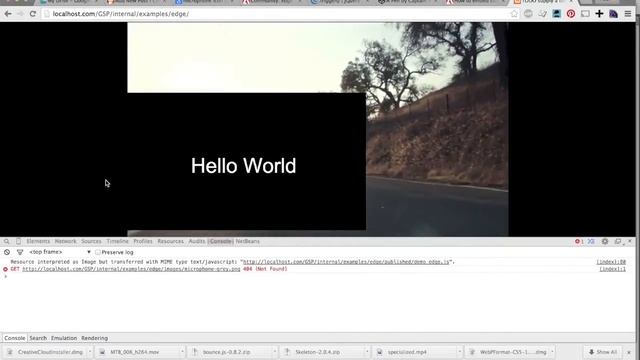Switch to the Resources panel

tap(171, 241)
